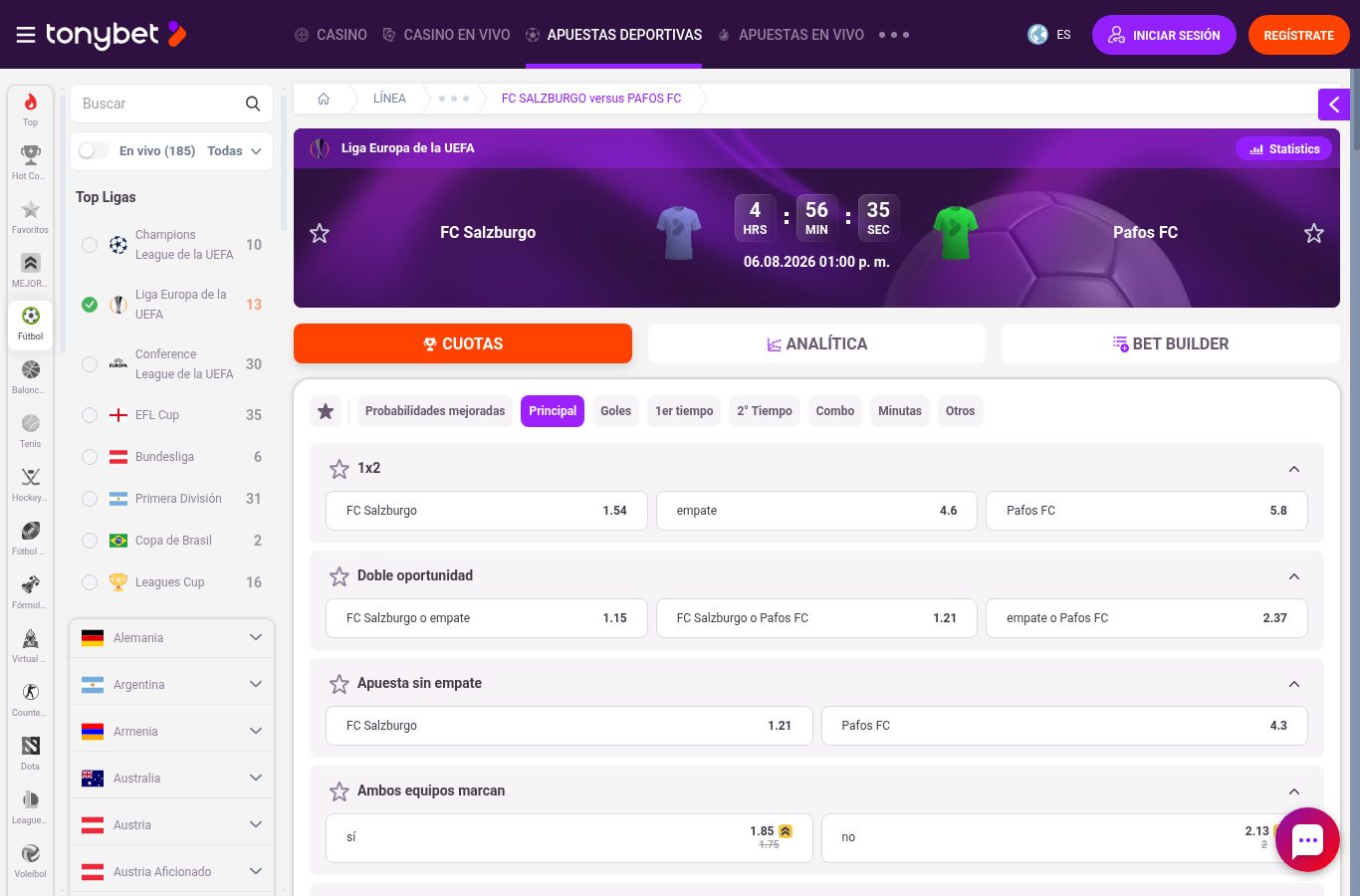Select the EFL Cup radio

(x=90, y=415)
